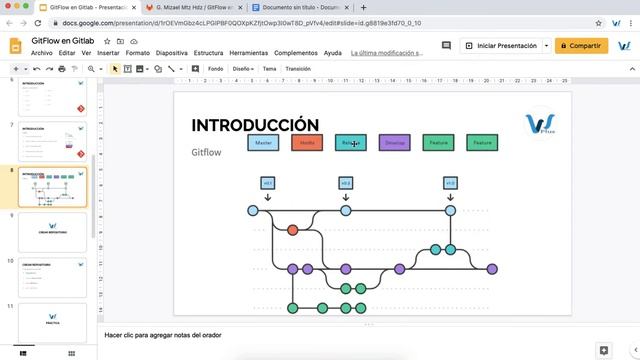Go back in browser history
Image resolution: width=640 pixels, height=360 pixels.
tap(10, 23)
